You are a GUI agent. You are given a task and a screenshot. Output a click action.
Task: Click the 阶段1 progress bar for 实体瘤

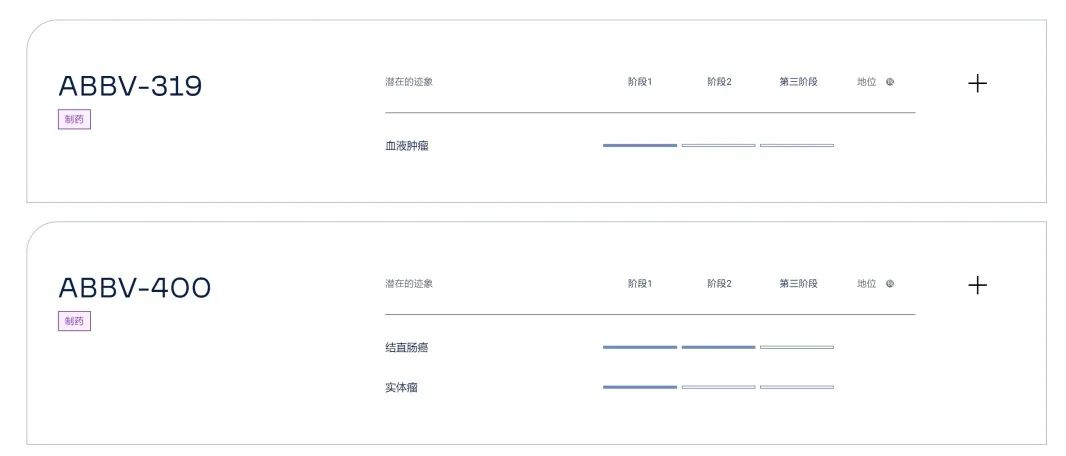(x=640, y=387)
